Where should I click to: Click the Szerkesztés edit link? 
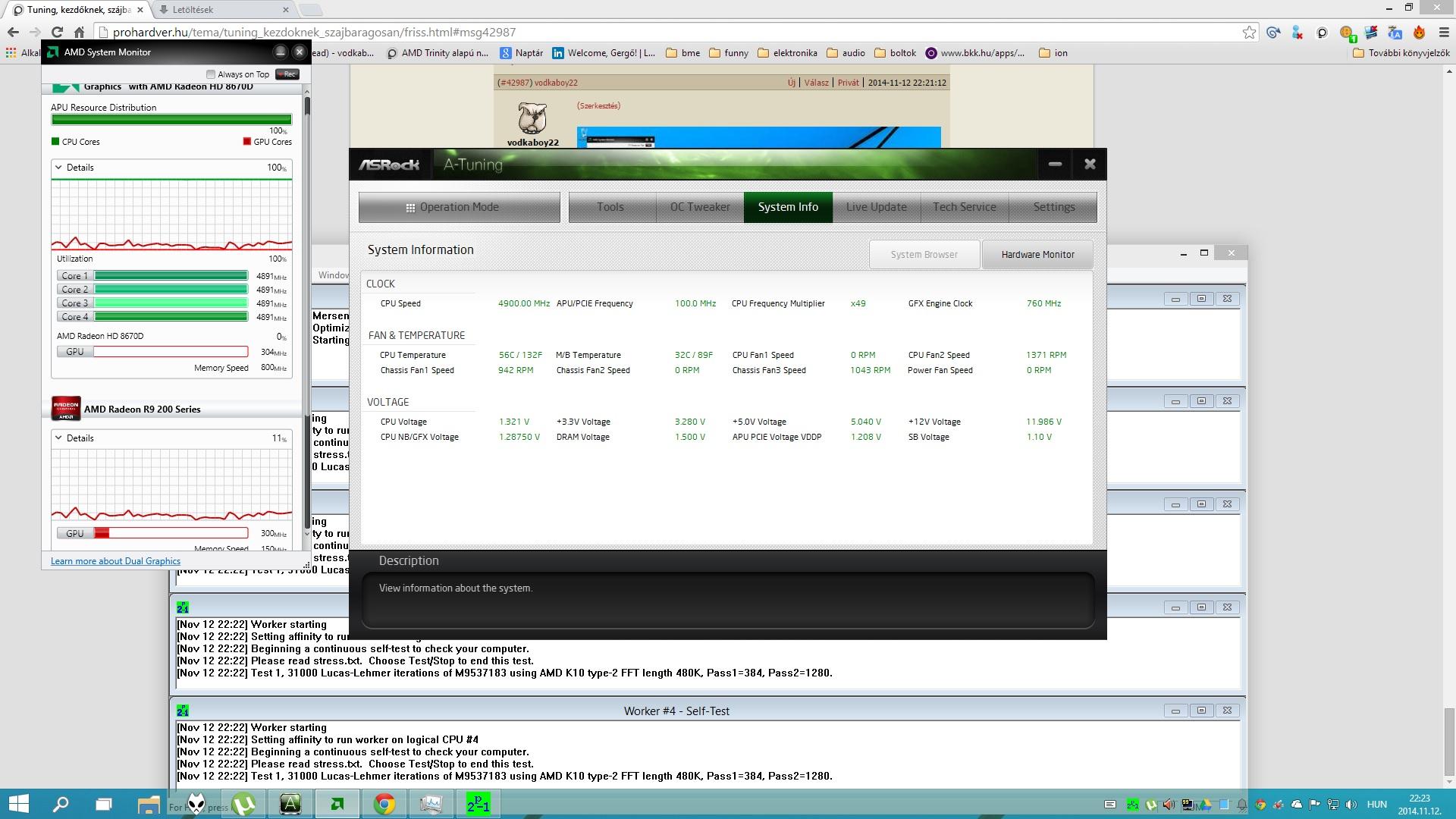(598, 106)
